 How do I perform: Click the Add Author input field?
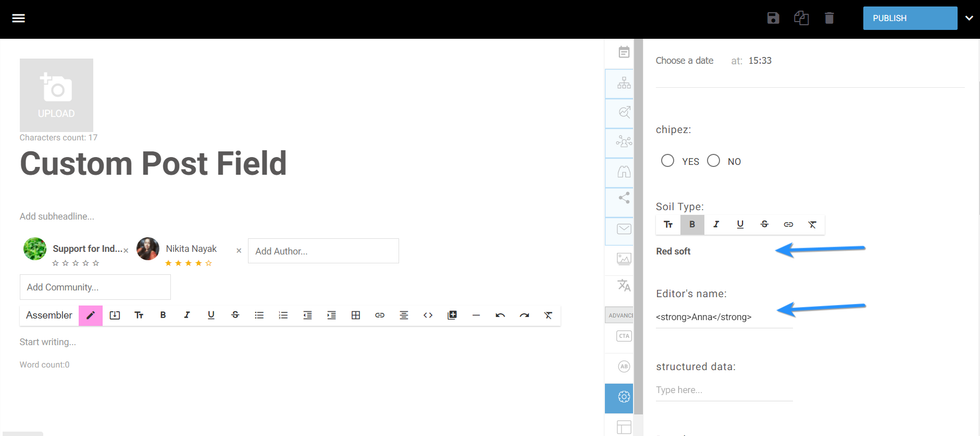point(323,251)
